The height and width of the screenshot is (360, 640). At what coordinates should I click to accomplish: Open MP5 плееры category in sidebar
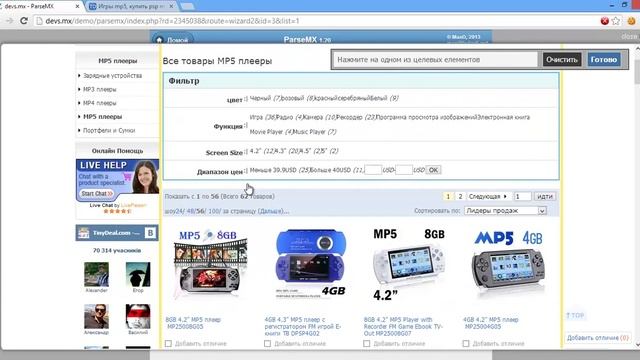pos(102,117)
